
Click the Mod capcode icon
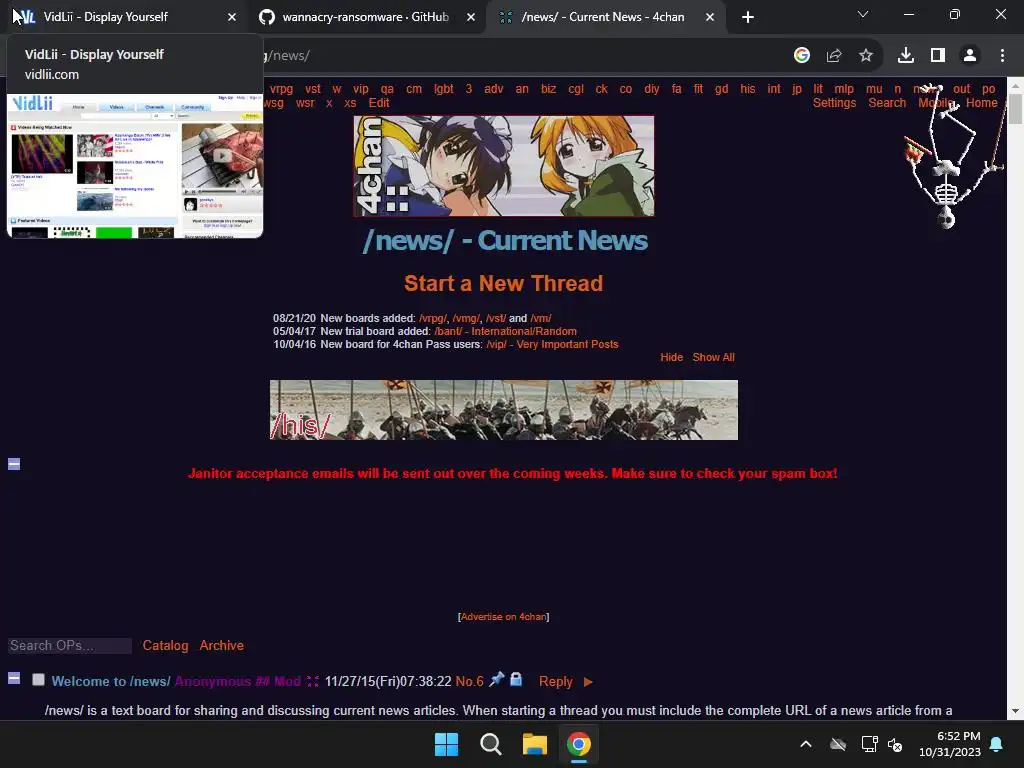[x=313, y=681]
